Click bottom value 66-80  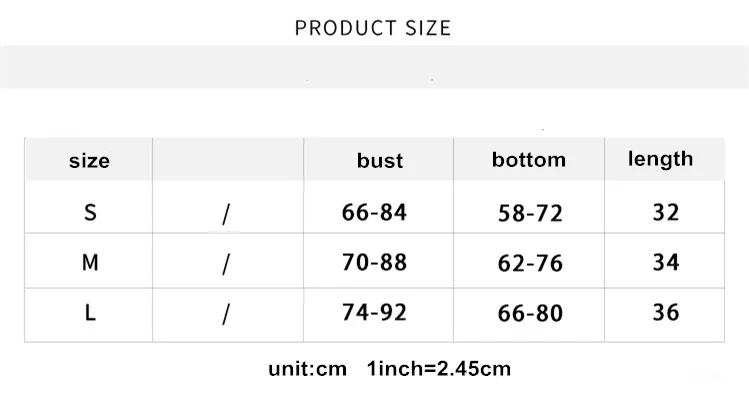(530, 314)
